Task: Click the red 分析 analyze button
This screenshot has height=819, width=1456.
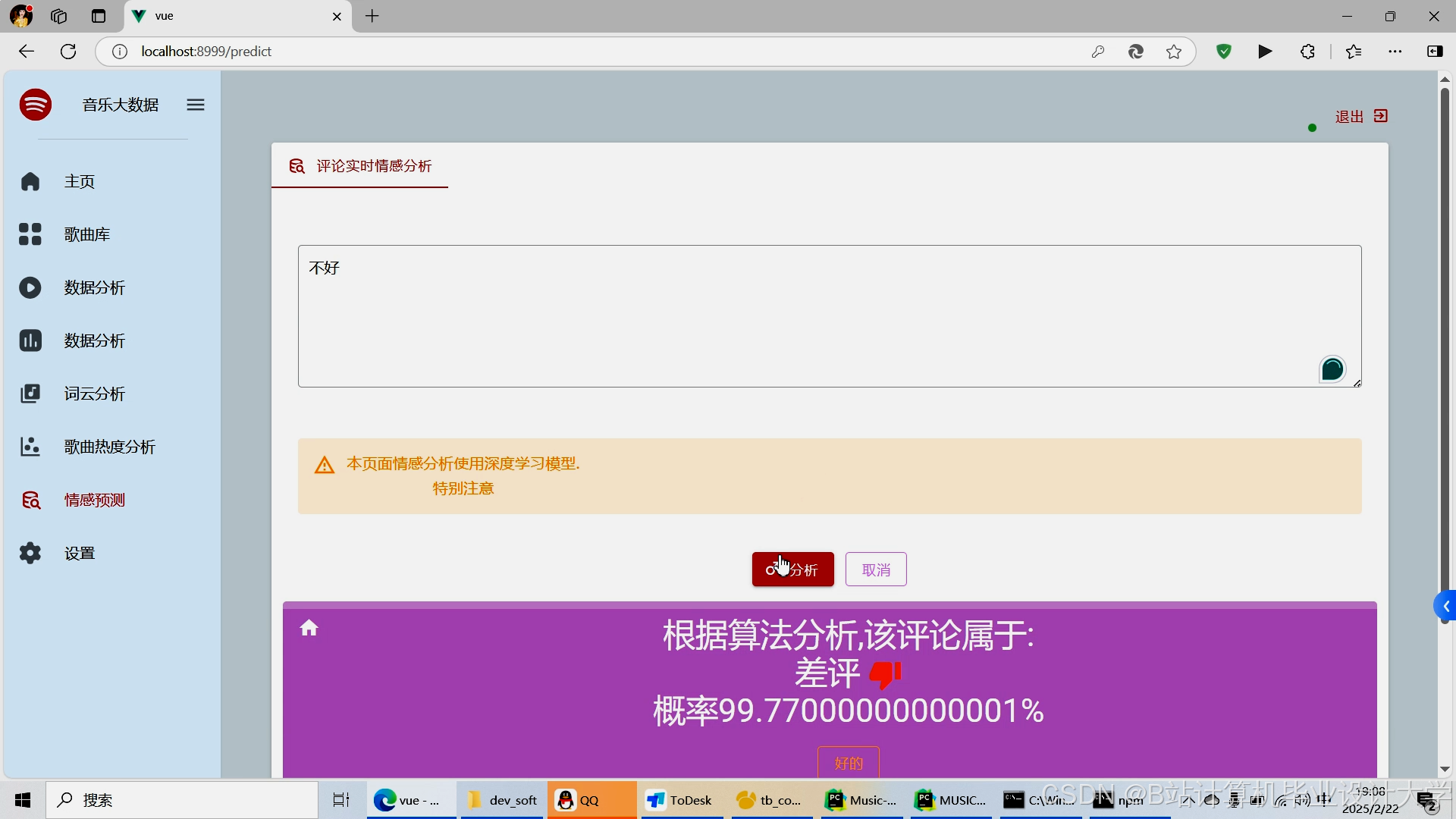Action: tap(792, 570)
